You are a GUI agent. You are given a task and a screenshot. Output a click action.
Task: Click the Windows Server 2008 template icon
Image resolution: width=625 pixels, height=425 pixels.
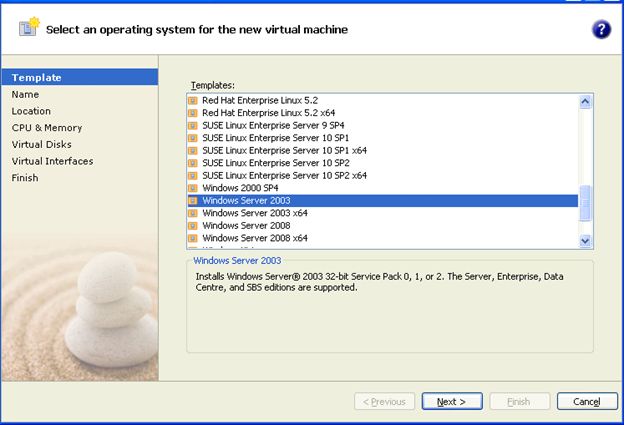[x=194, y=226]
